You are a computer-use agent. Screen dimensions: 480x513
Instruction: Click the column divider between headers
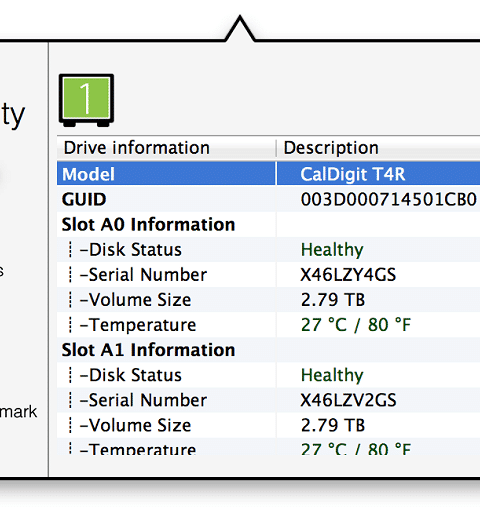pyautogui.click(x=276, y=148)
